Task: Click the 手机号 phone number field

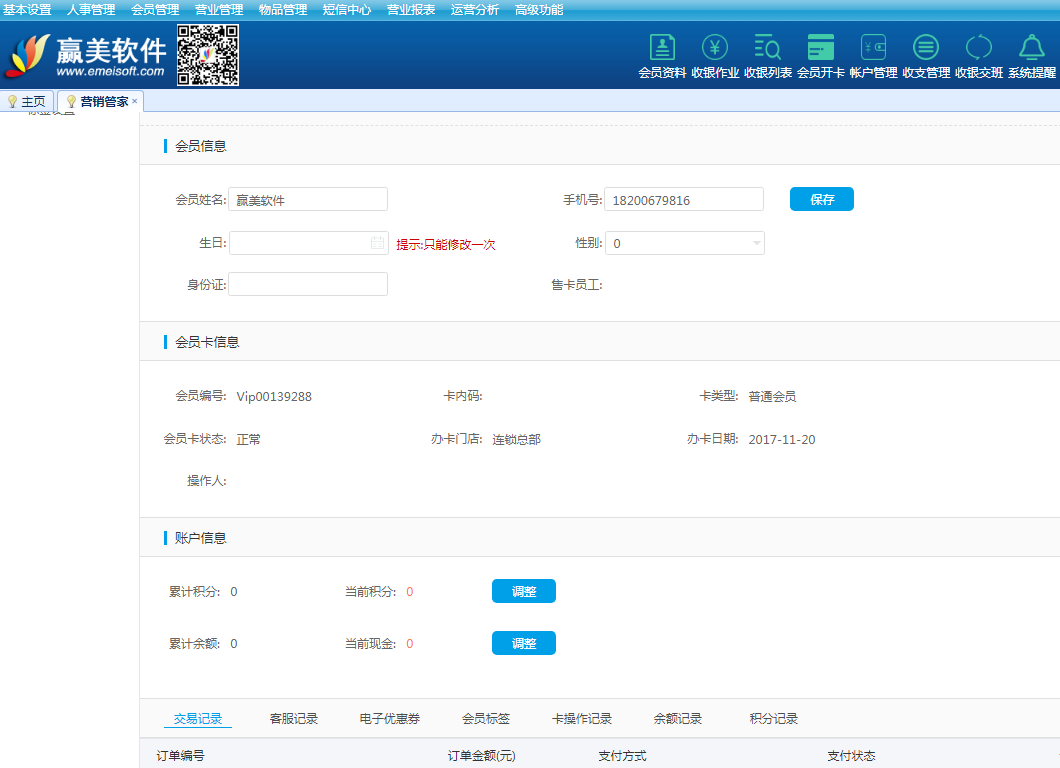Action: (684, 200)
